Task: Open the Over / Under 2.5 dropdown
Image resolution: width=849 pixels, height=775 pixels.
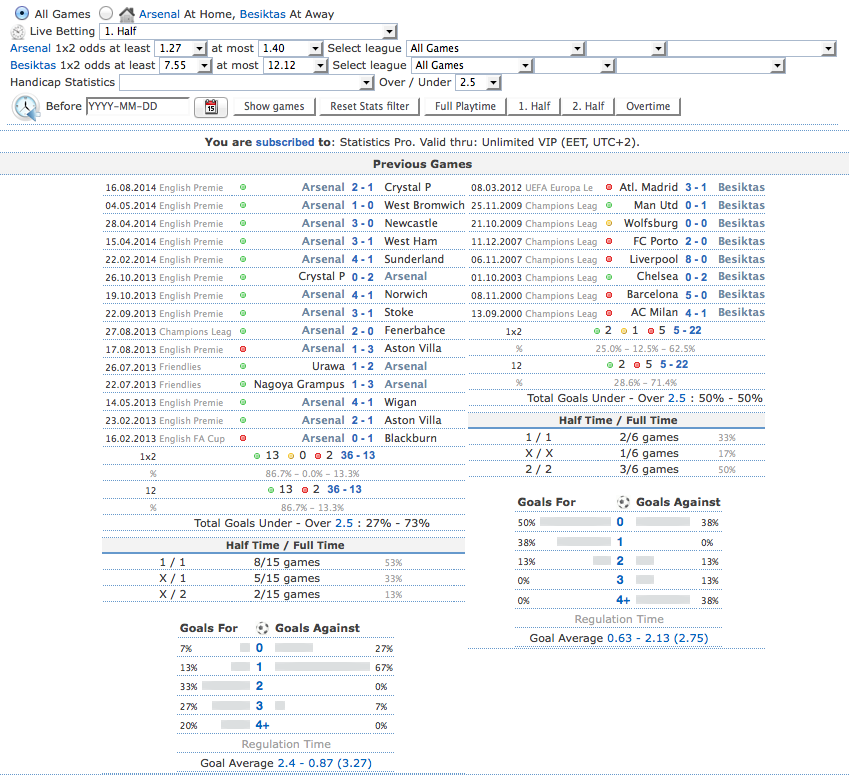Action: 479,82
